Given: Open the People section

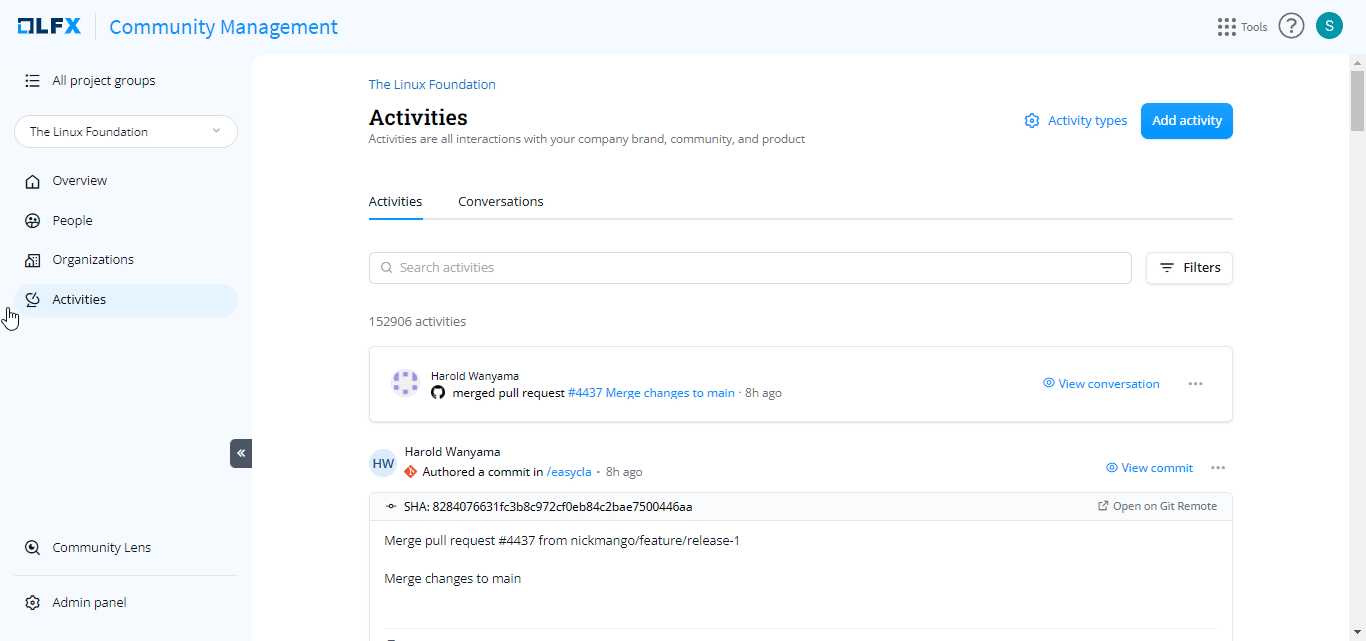Looking at the screenshot, I should point(72,221).
